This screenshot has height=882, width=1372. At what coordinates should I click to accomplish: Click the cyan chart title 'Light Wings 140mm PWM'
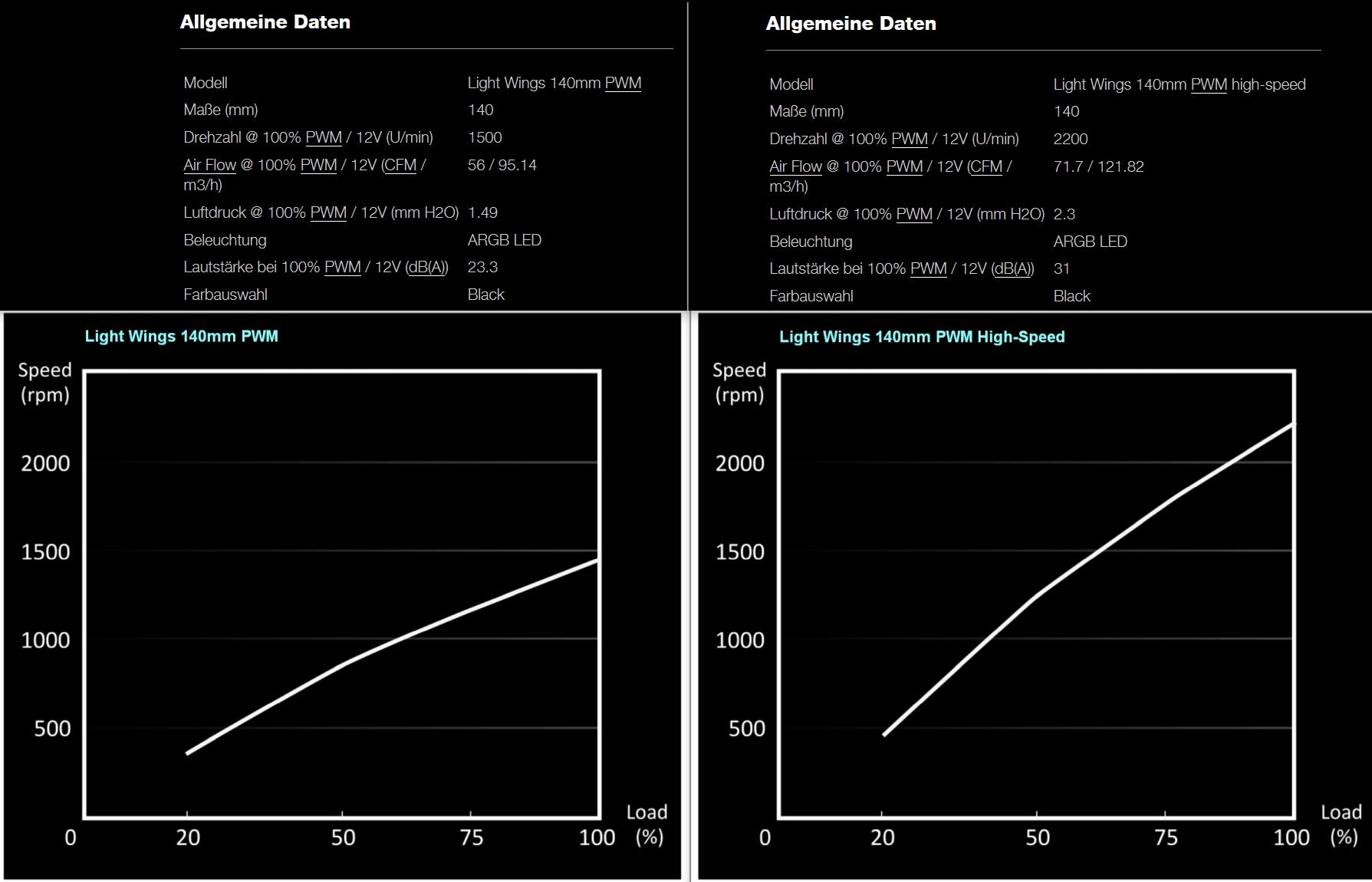pos(182,336)
